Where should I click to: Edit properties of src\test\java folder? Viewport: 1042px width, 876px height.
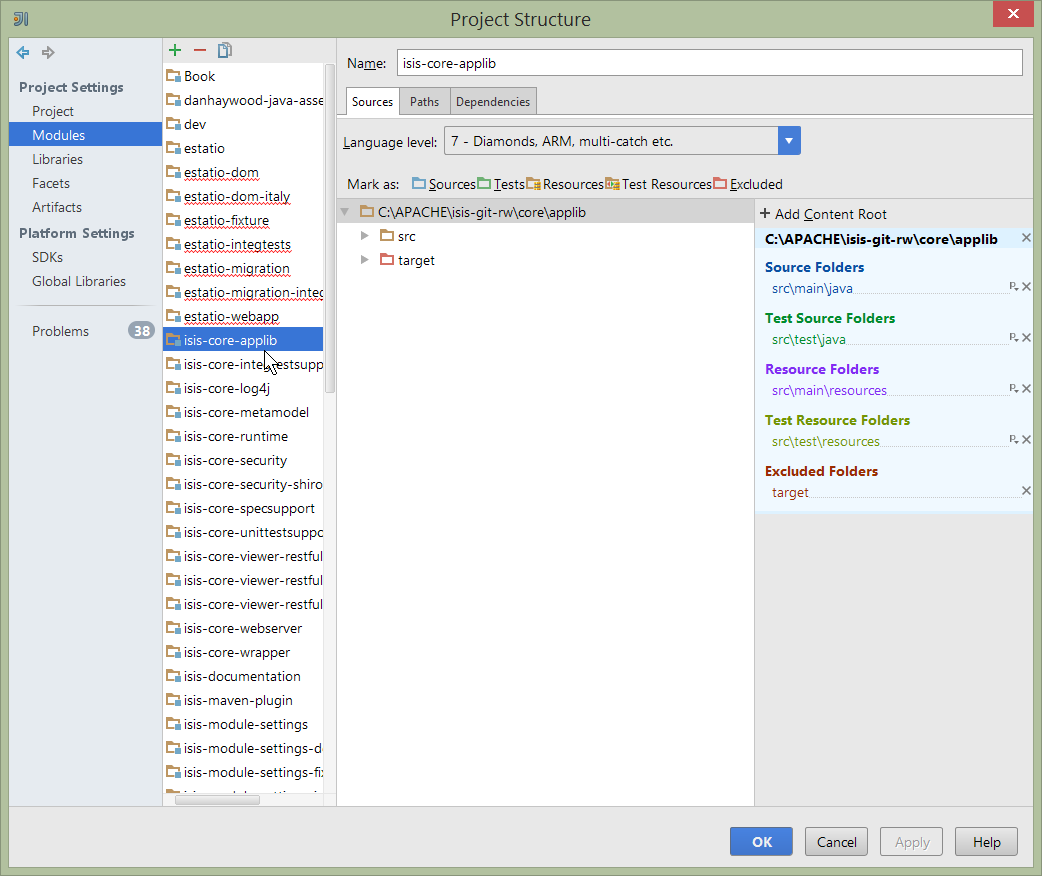click(x=1013, y=338)
